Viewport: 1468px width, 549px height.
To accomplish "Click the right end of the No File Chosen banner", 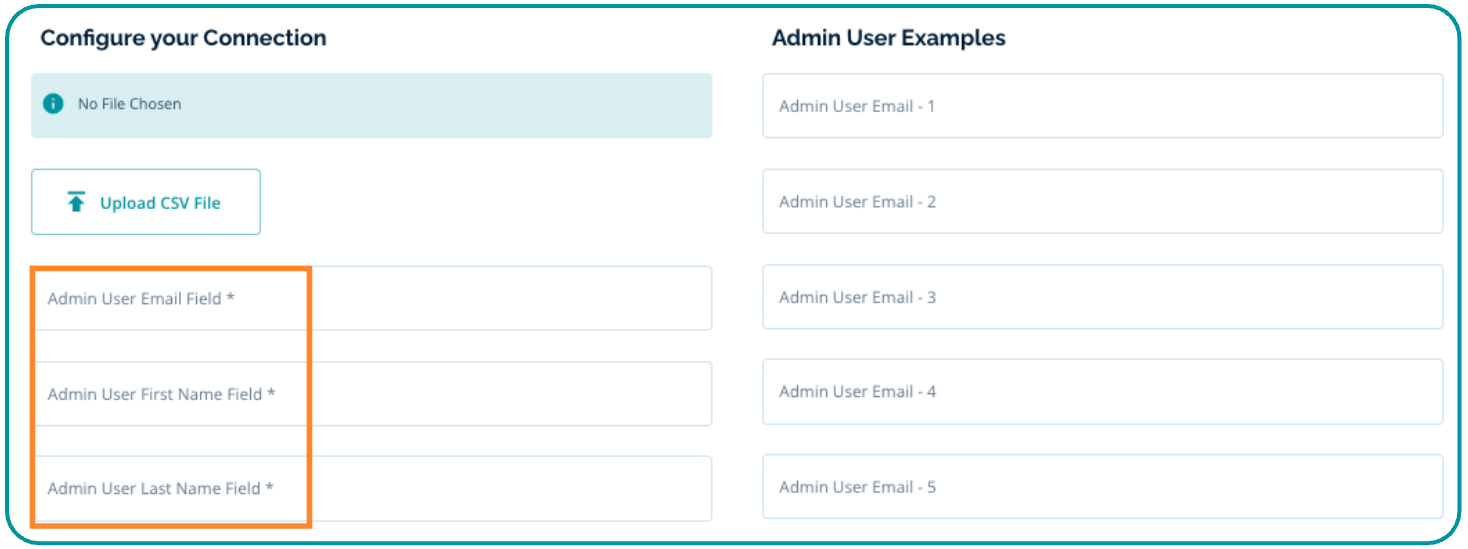I will click(x=690, y=105).
